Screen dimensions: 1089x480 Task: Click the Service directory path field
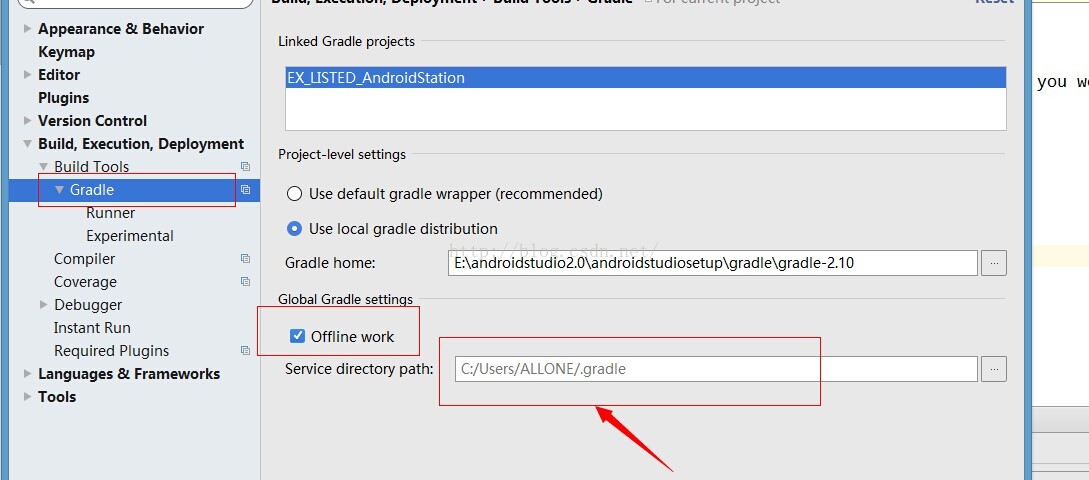pos(716,369)
